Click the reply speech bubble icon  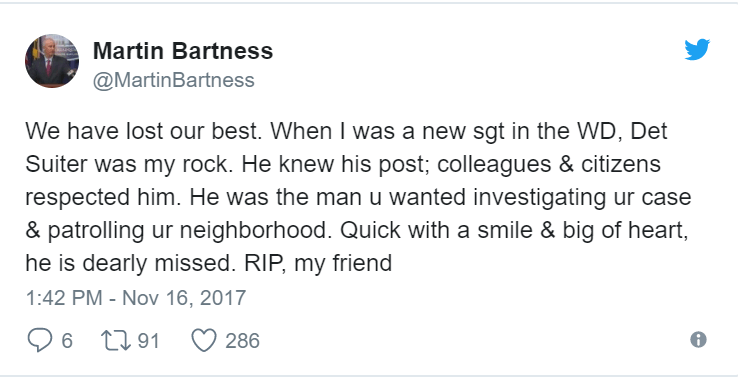[x=39, y=340]
